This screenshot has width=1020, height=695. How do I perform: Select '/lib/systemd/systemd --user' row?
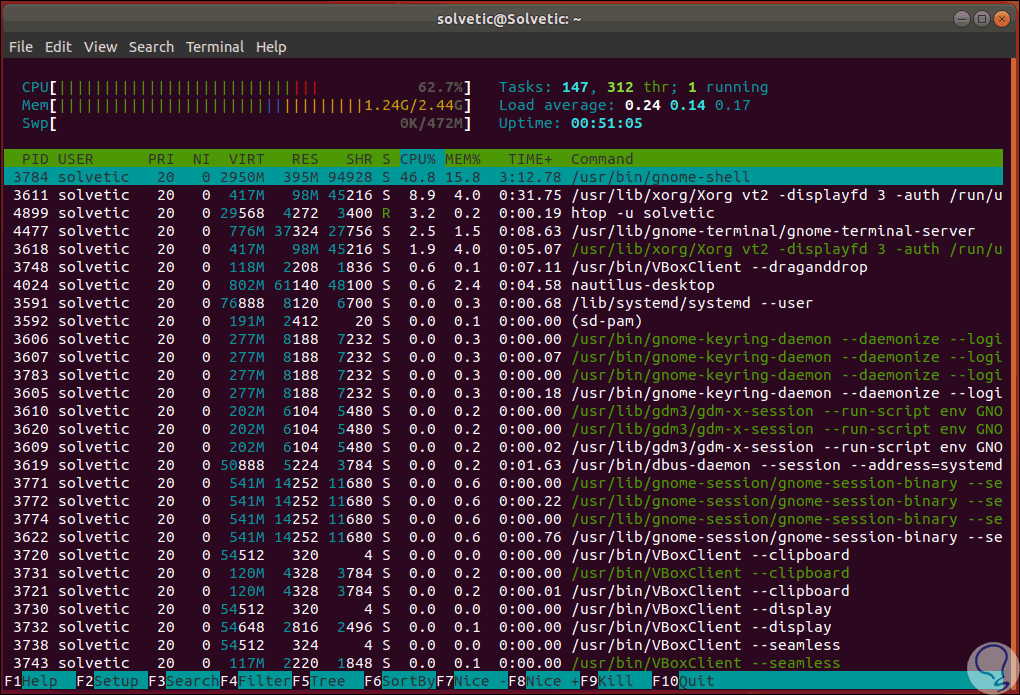(503, 303)
